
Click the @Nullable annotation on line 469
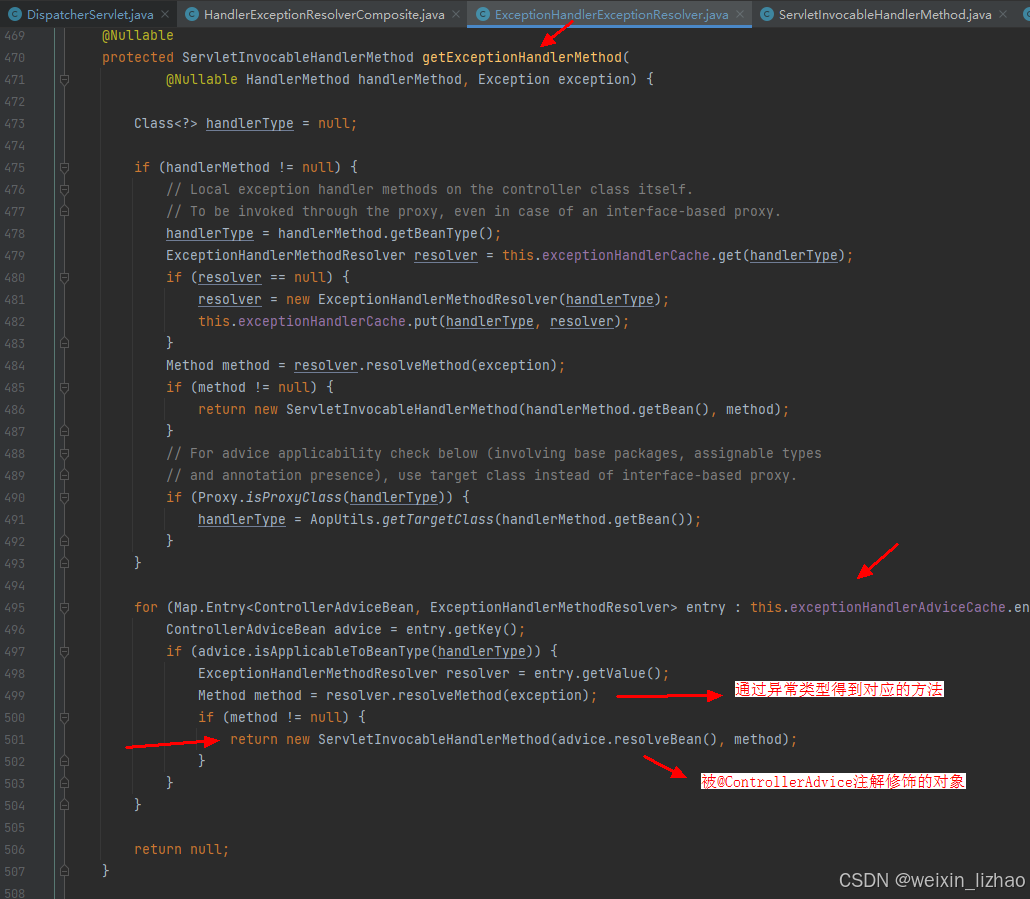pyautogui.click(x=138, y=35)
